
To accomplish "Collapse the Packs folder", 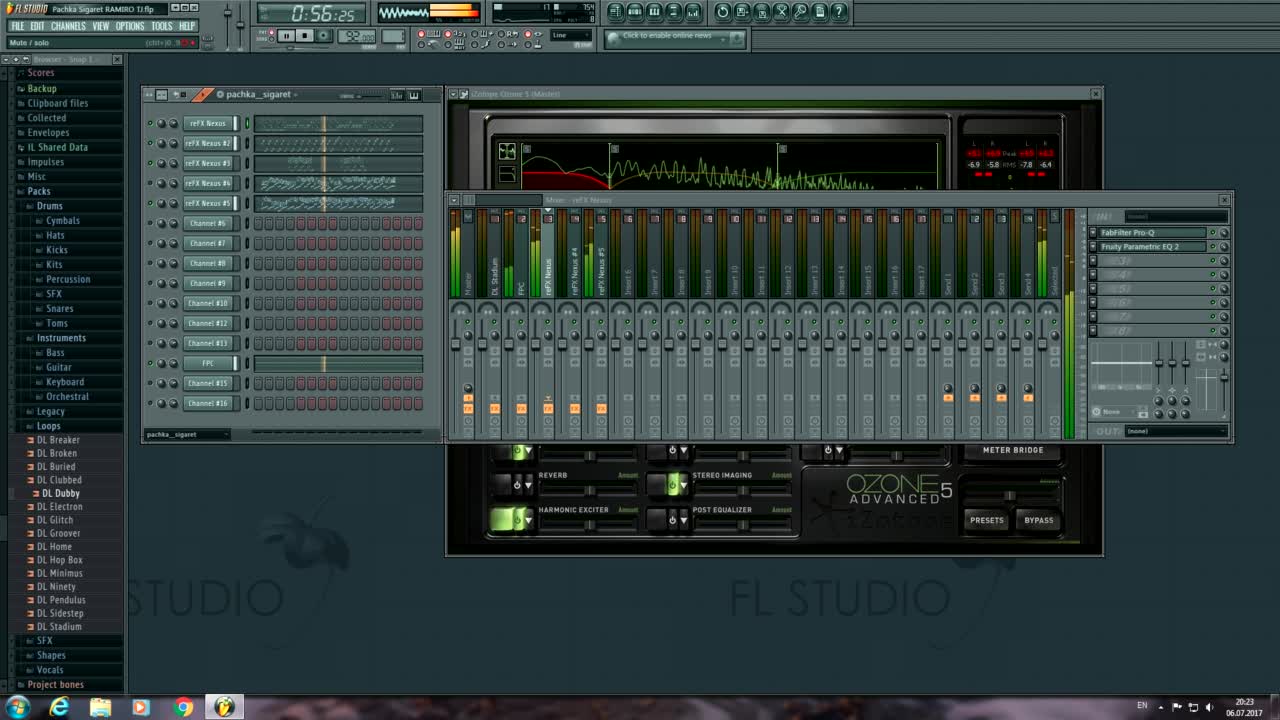I will pyautogui.click(x=39, y=191).
